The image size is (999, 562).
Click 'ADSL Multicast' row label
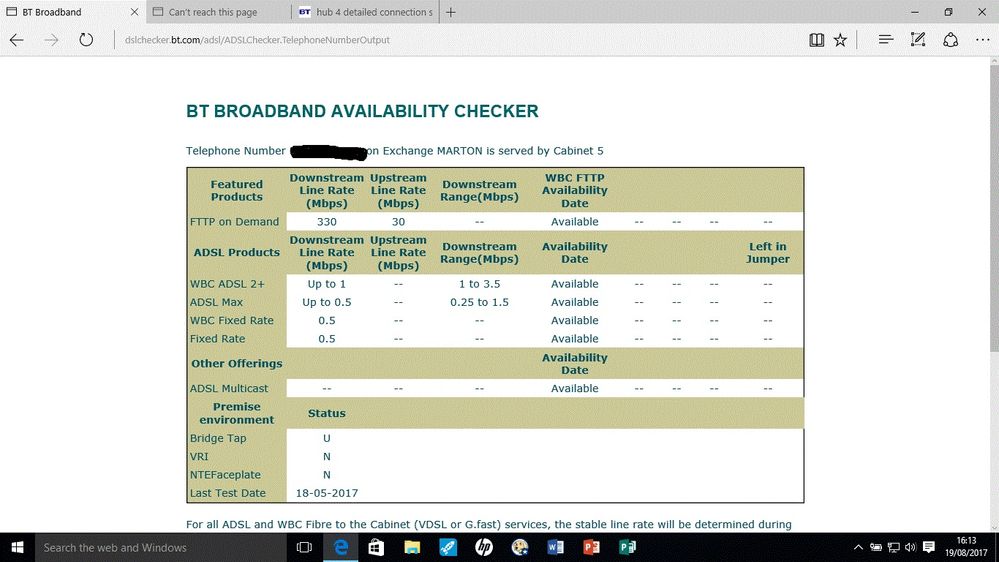coord(229,388)
